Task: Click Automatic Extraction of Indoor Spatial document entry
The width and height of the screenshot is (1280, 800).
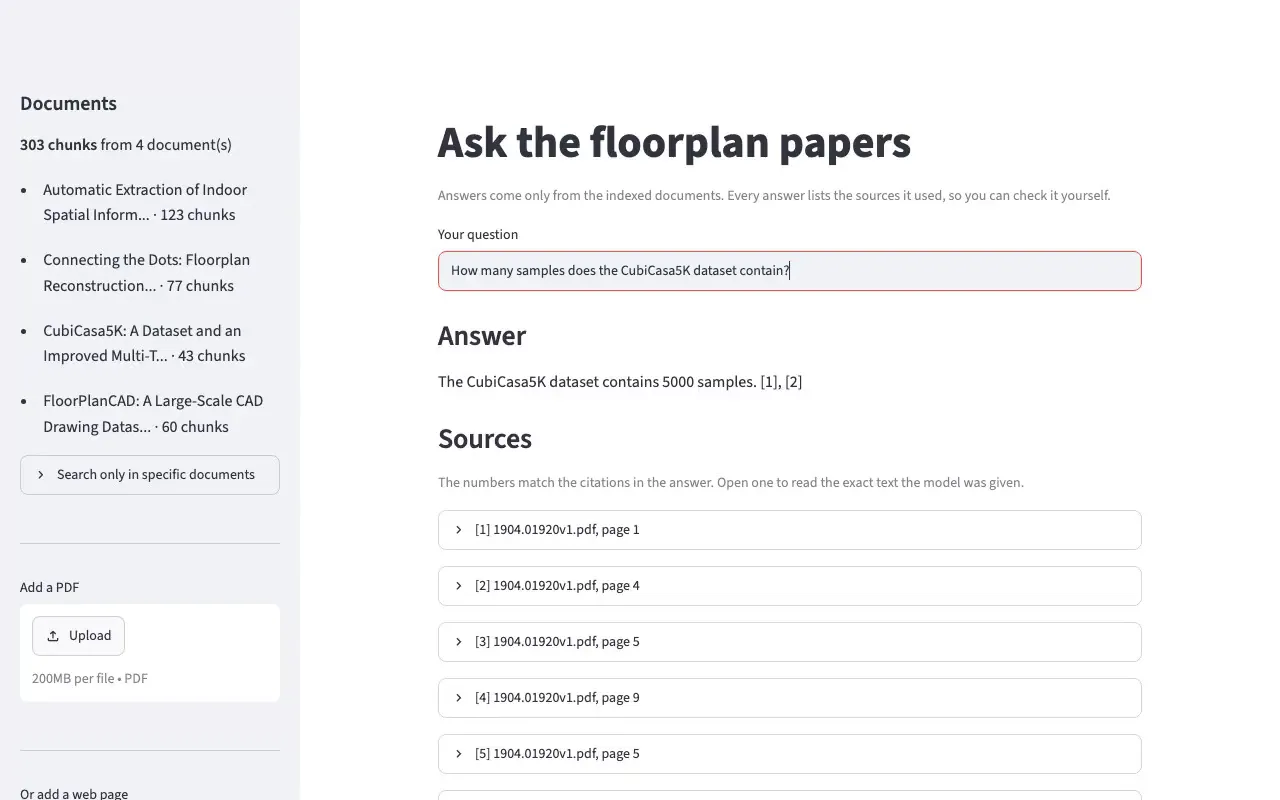Action: pyautogui.click(x=145, y=202)
